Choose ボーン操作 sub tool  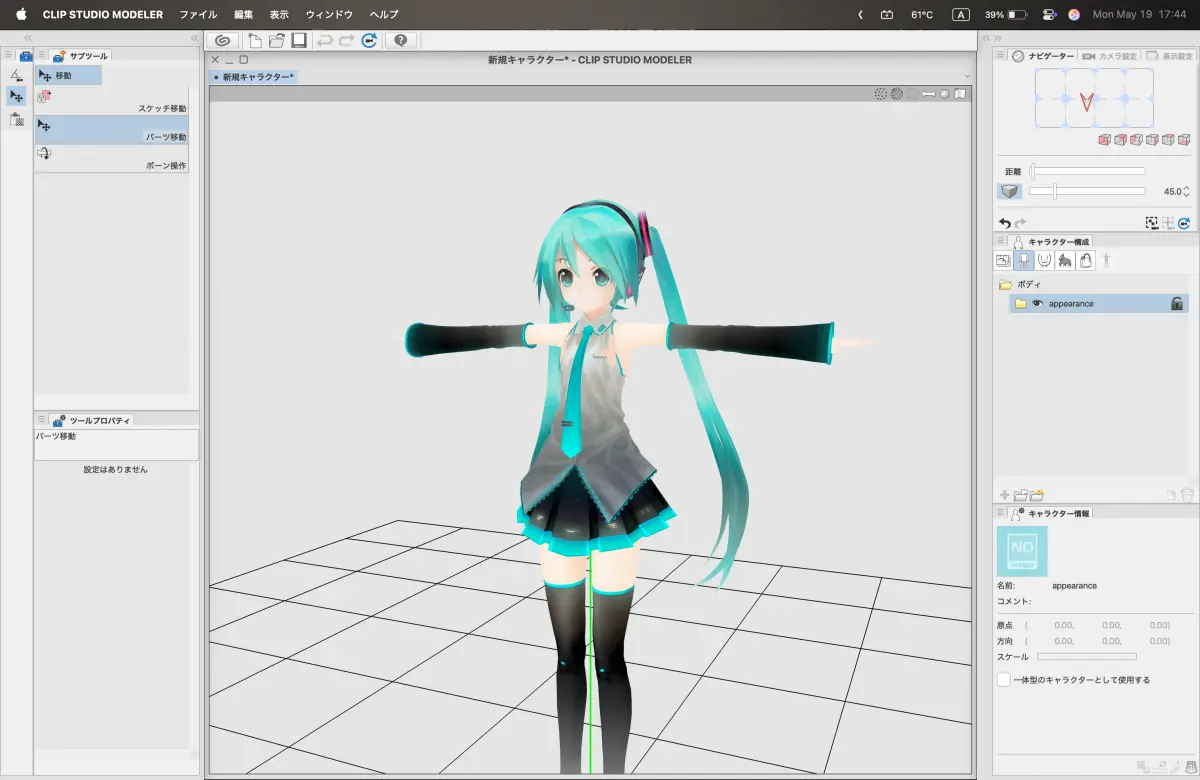tap(112, 158)
